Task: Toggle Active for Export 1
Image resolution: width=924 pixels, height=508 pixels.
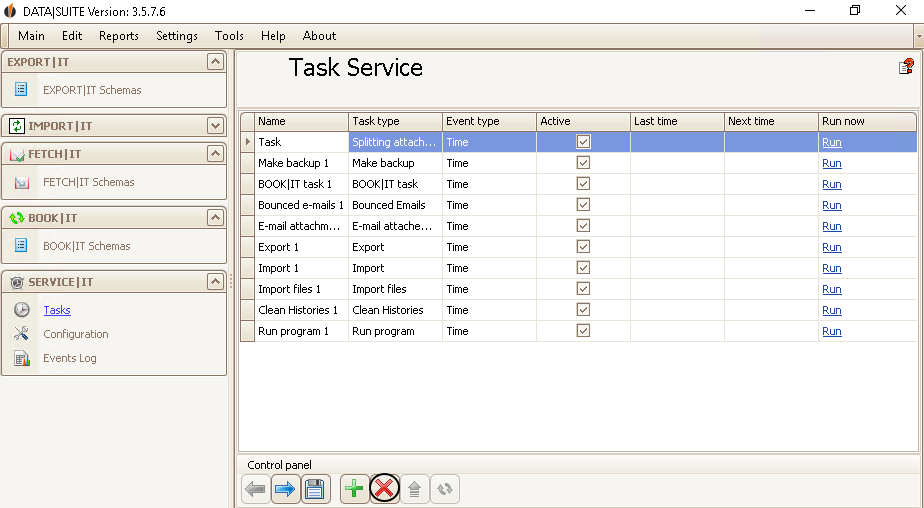Action: pyautogui.click(x=583, y=247)
